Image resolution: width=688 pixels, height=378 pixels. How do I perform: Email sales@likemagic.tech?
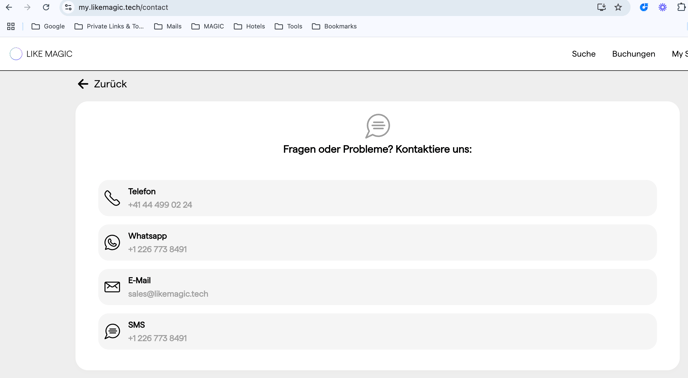pyautogui.click(x=168, y=294)
